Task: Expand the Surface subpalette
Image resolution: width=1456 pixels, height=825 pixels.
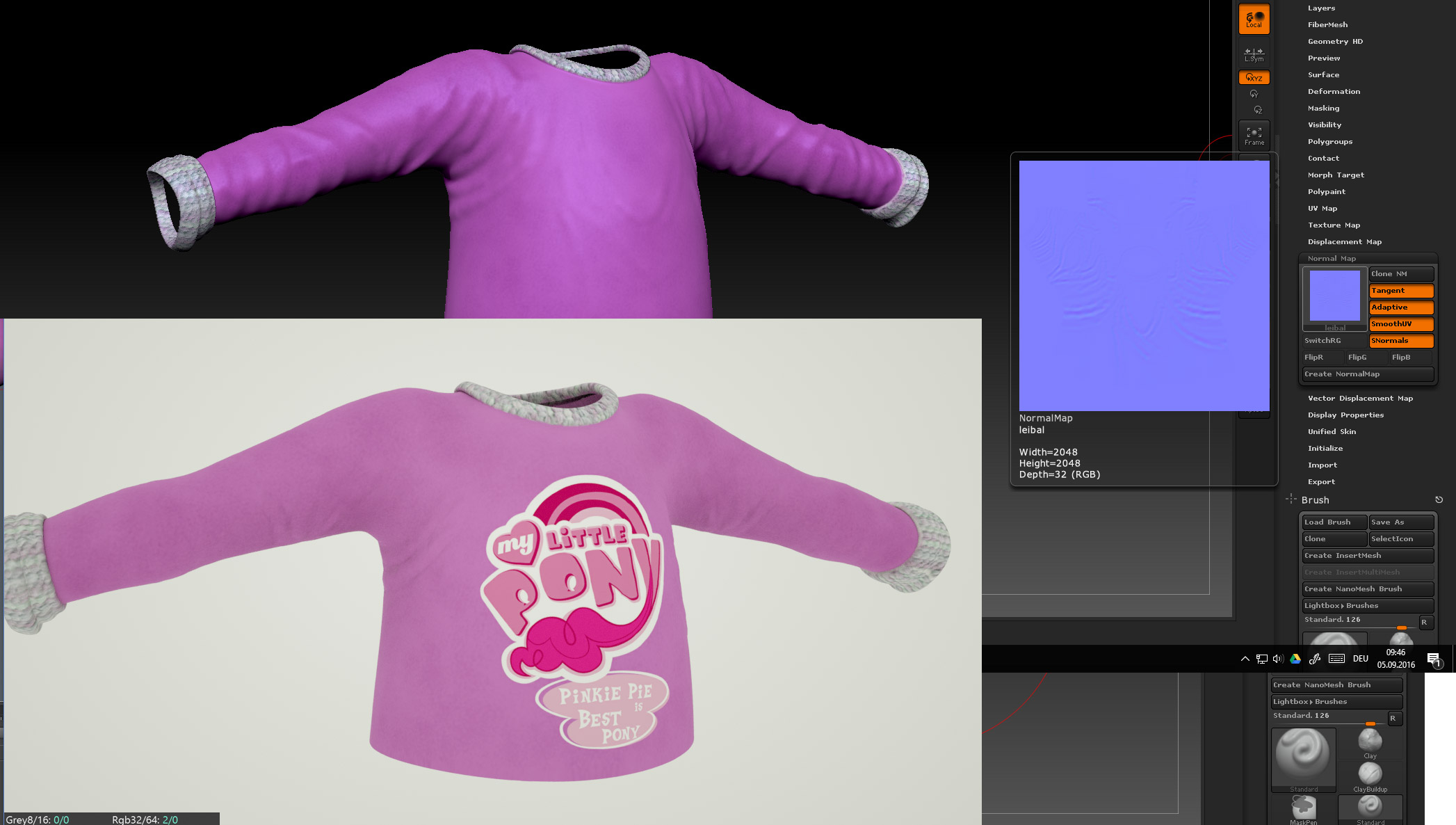Action: [1323, 75]
